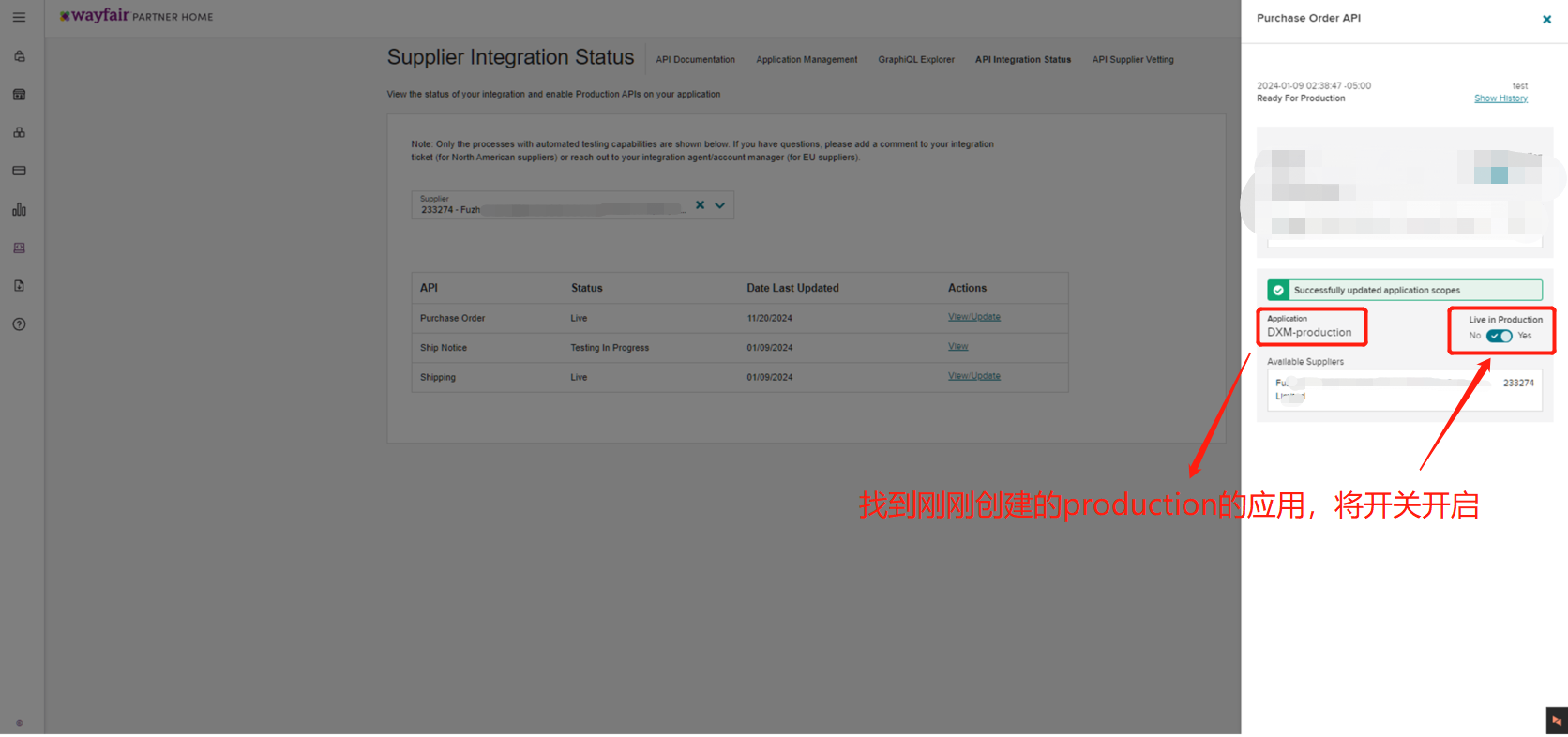Click the Wayfair Partner Home logo

(137, 16)
